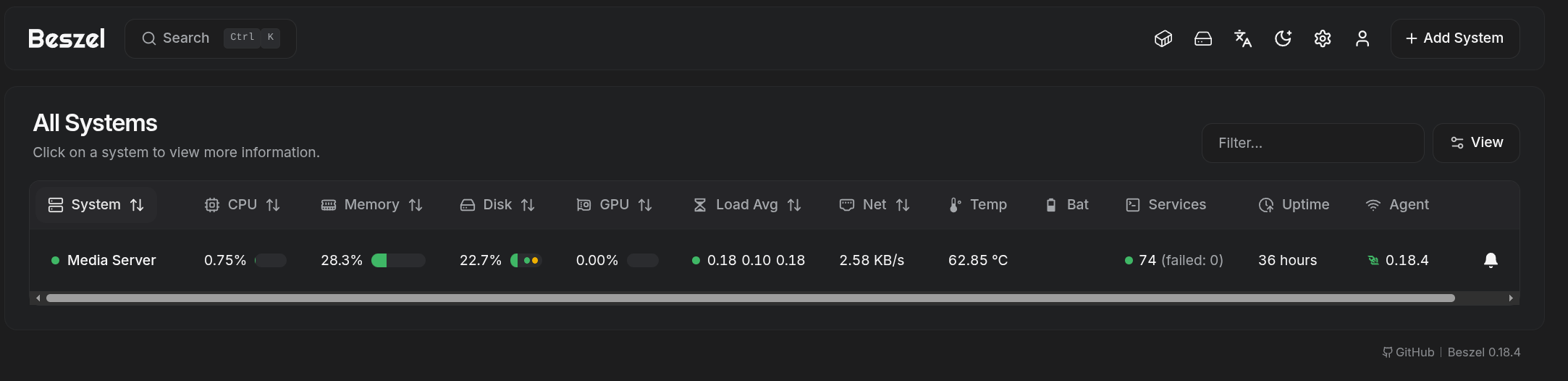Viewport: 1568px width, 381px height.
Task: Click the Memory usage bar for Media Server
Action: (398, 260)
